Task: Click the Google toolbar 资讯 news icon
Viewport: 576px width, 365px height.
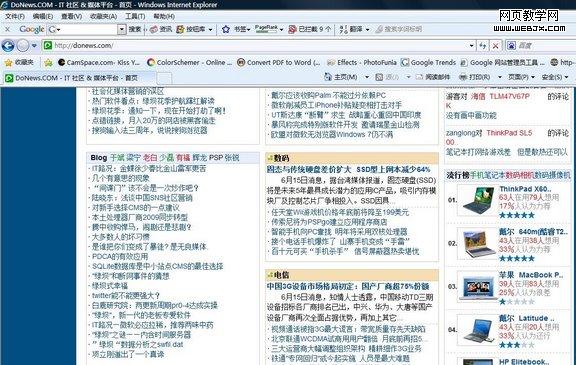Action: point(154,29)
